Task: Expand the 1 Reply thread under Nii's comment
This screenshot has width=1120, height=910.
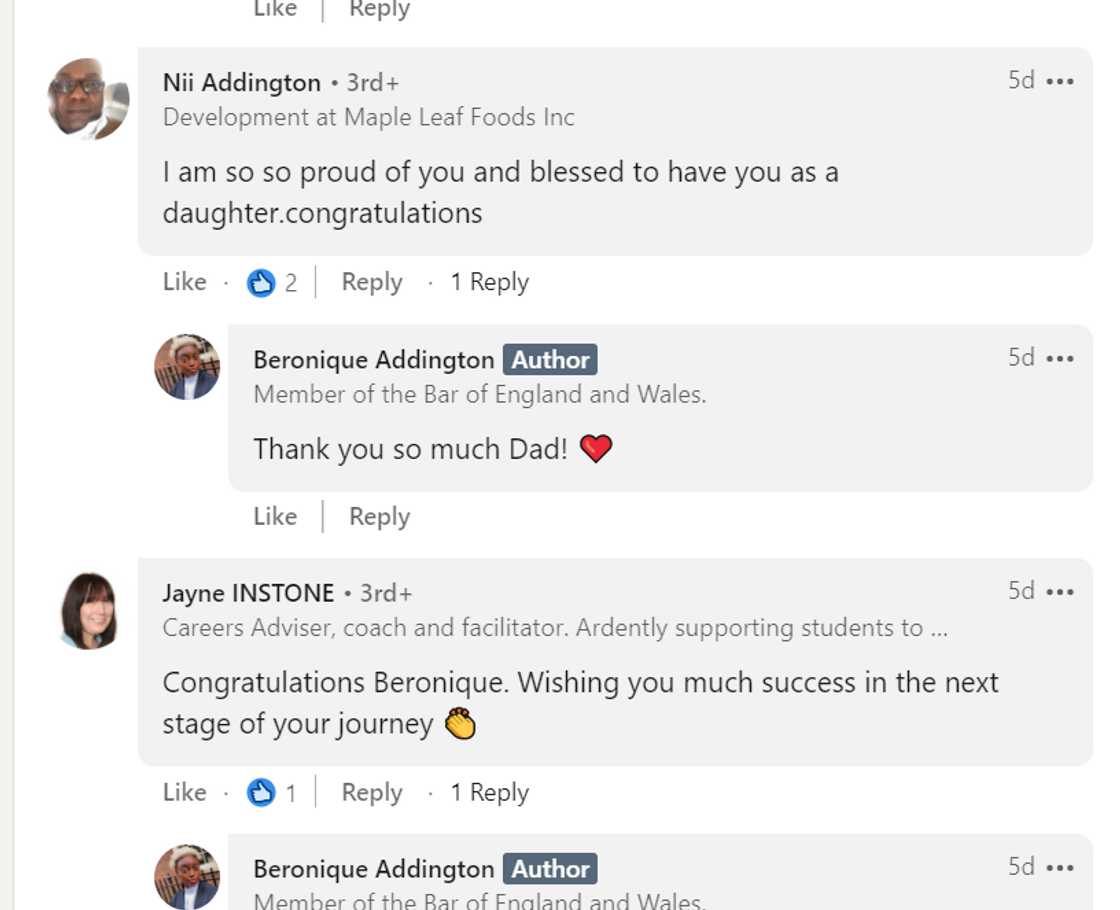Action: coord(489,282)
